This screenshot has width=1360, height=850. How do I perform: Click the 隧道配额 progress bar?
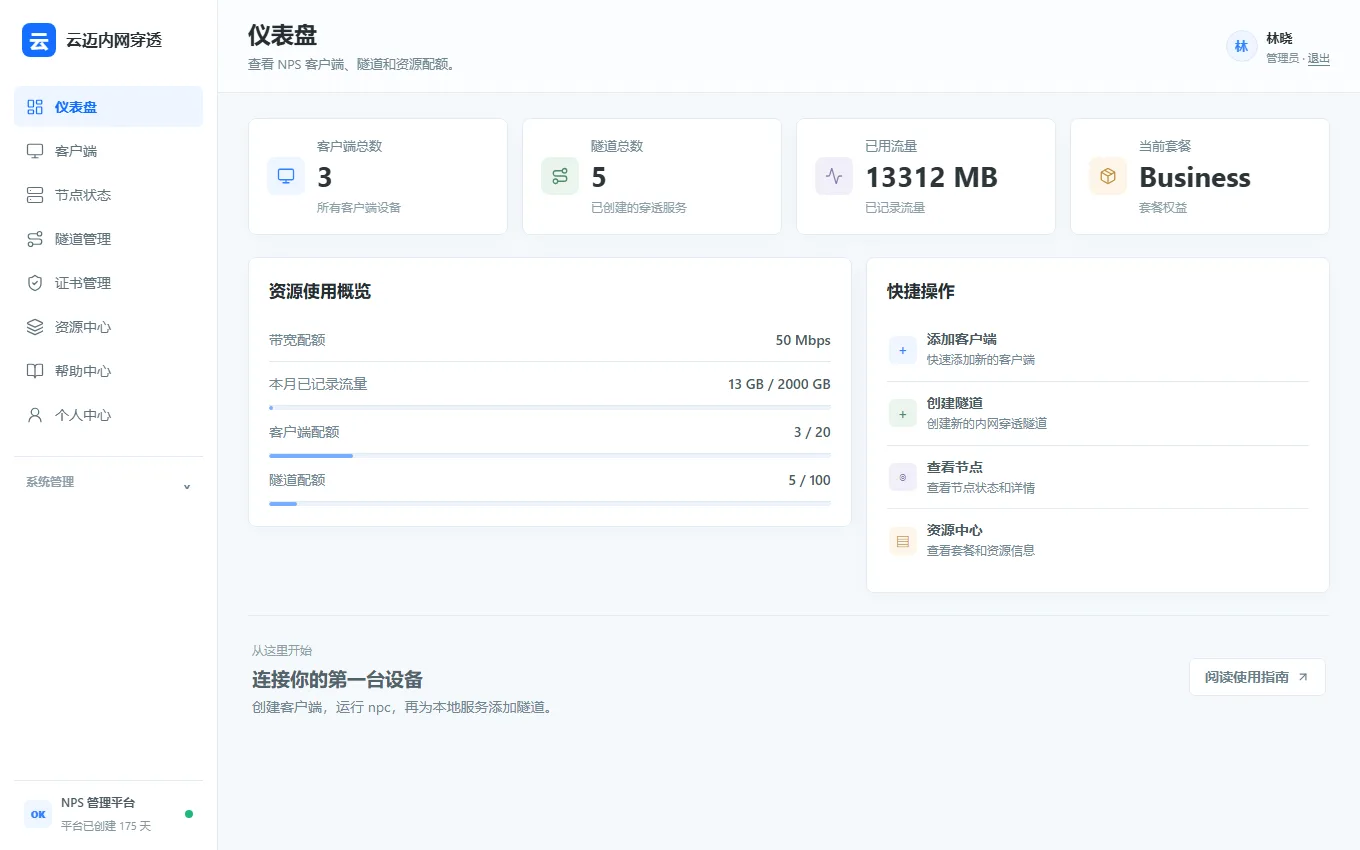click(550, 503)
